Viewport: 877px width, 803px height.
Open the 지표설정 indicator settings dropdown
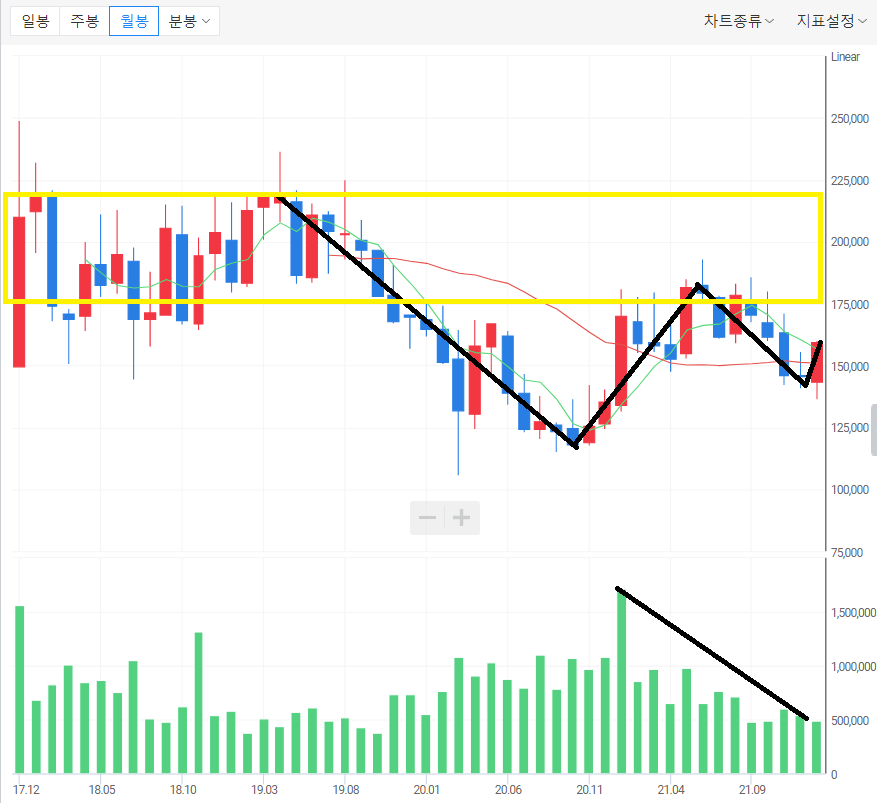pos(832,21)
